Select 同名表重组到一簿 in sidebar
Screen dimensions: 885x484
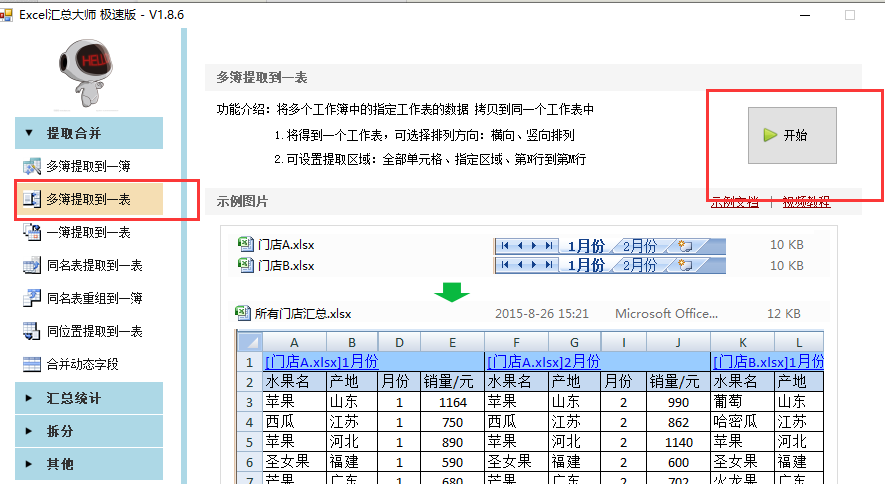tap(89, 298)
